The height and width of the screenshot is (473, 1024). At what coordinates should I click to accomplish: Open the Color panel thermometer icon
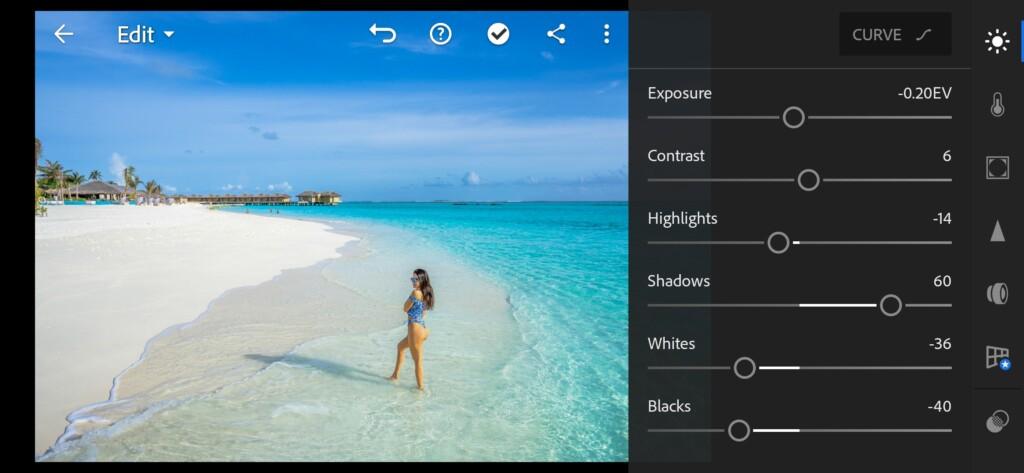click(x=997, y=105)
